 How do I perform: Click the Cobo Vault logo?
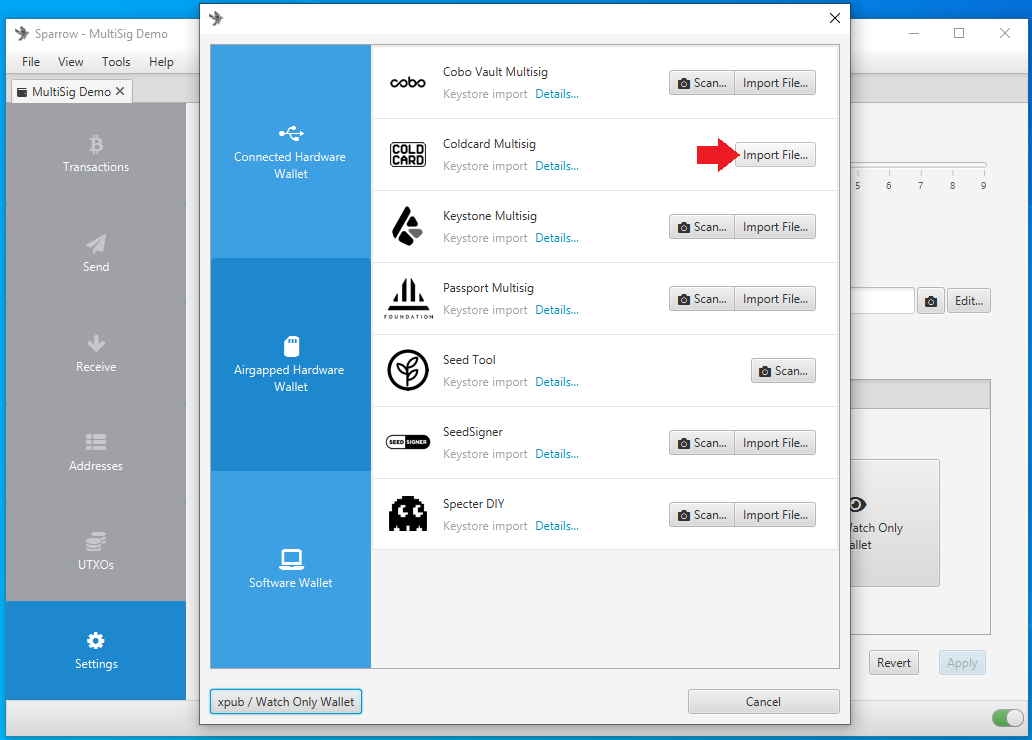[408, 83]
